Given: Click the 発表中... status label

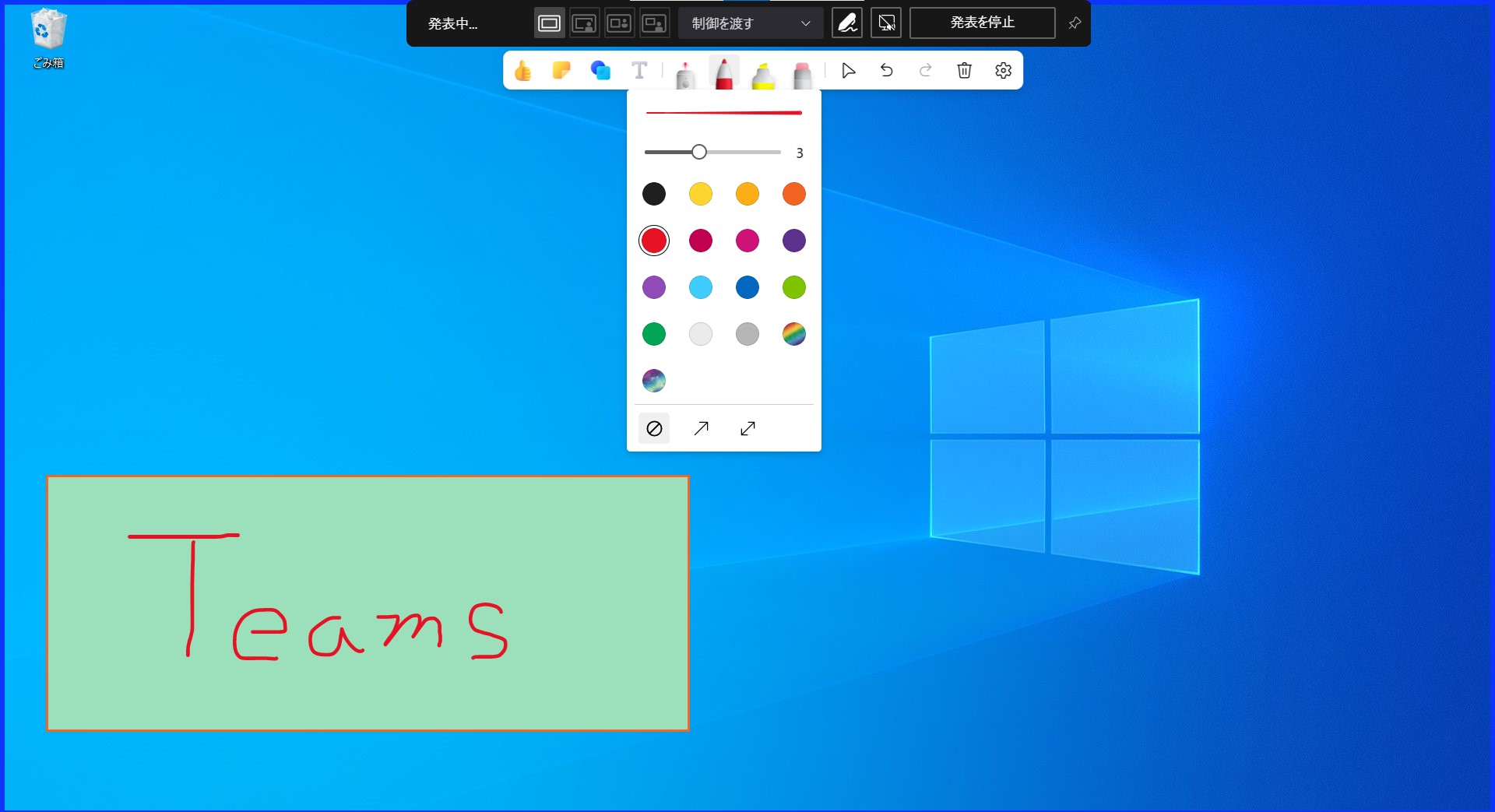Looking at the screenshot, I should click(x=453, y=24).
